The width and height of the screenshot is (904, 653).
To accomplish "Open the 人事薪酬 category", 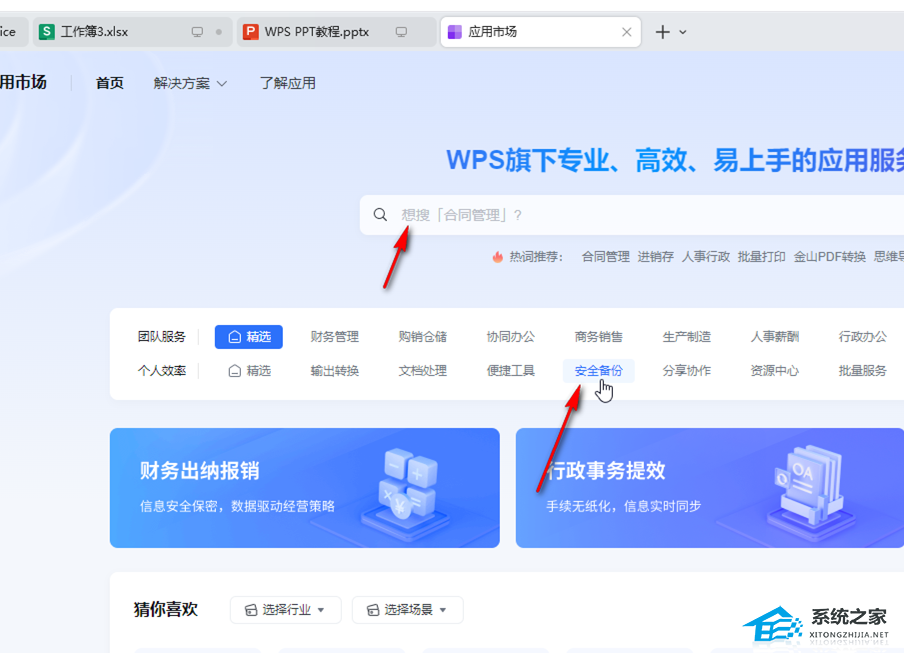I will pos(774,337).
